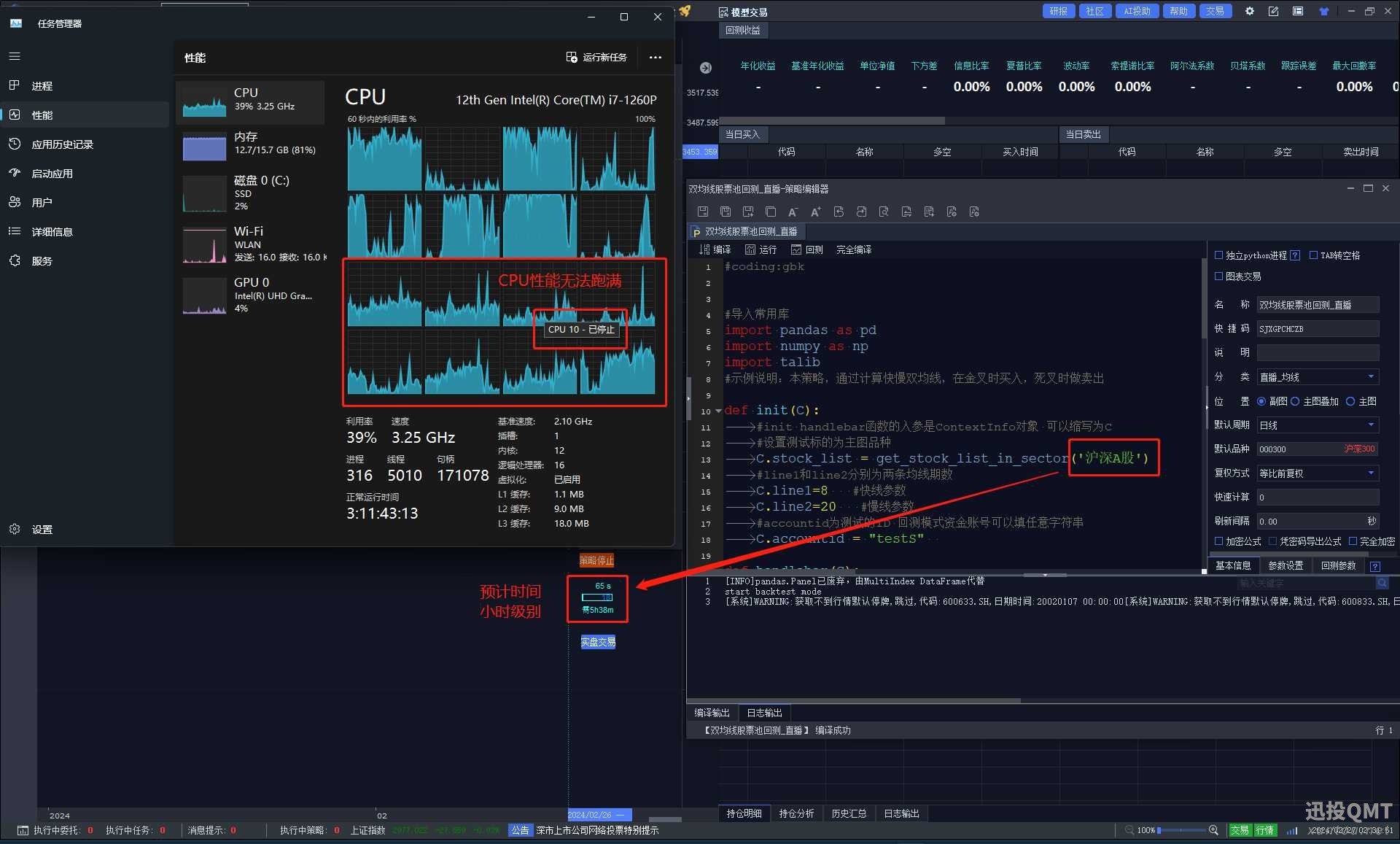Open 持仓分析 tab at bottom

tap(796, 813)
